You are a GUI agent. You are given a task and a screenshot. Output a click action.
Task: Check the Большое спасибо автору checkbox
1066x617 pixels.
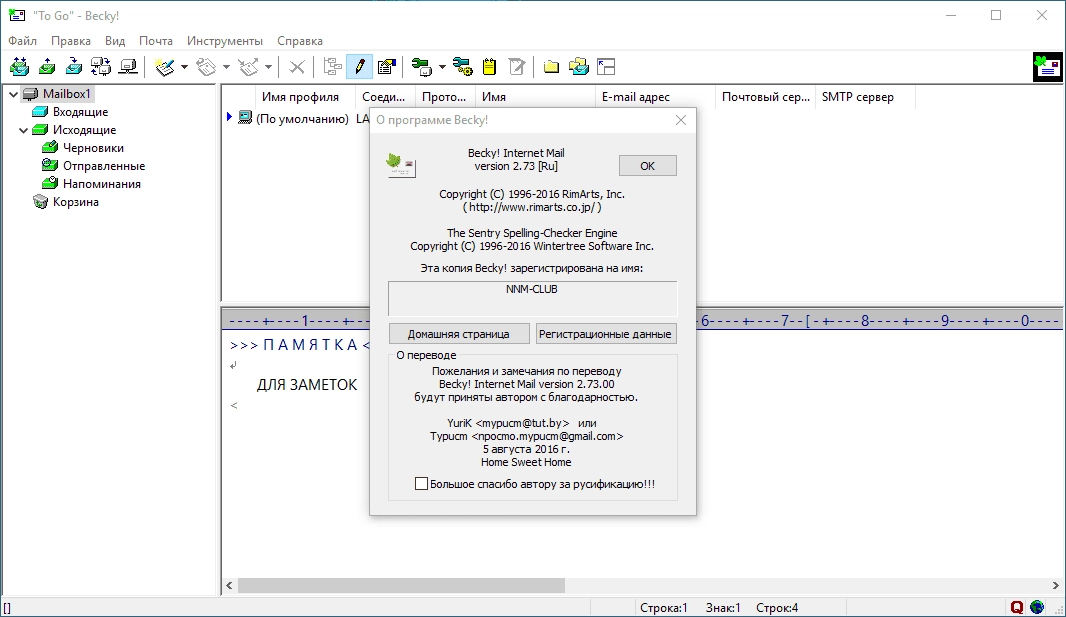(x=422, y=484)
